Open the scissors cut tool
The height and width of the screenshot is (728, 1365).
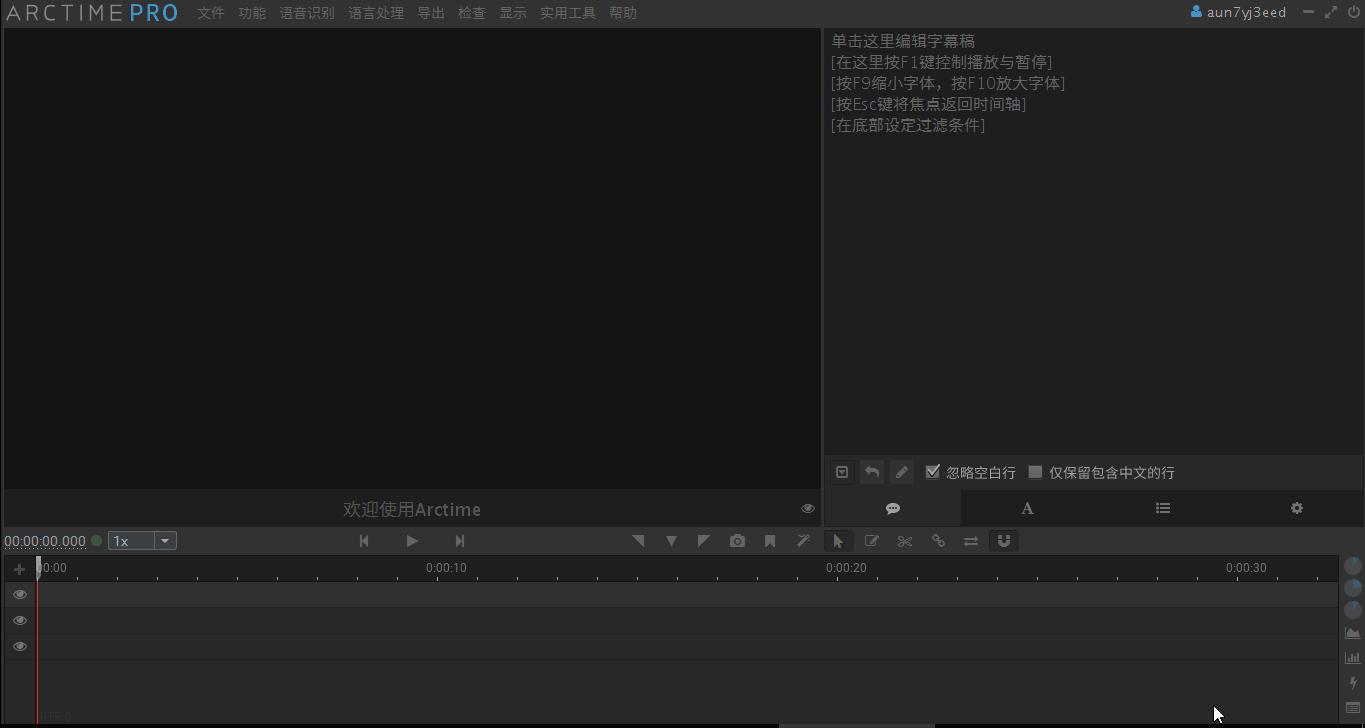pyautogui.click(x=905, y=540)
